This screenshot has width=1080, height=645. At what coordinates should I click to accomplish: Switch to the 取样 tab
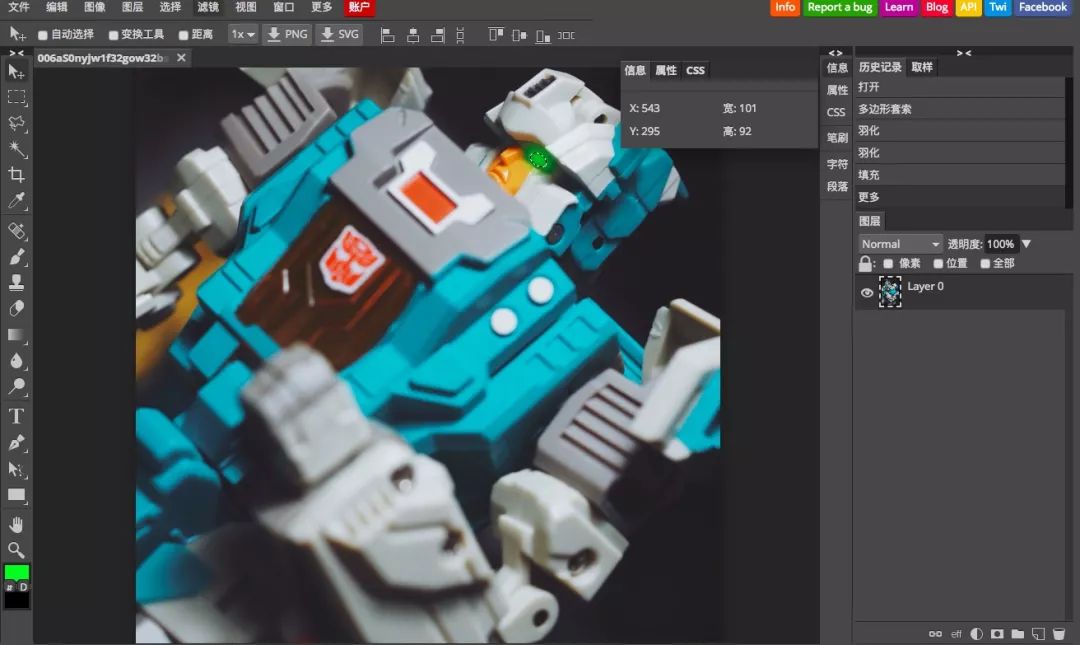click(x=922, y=67)
